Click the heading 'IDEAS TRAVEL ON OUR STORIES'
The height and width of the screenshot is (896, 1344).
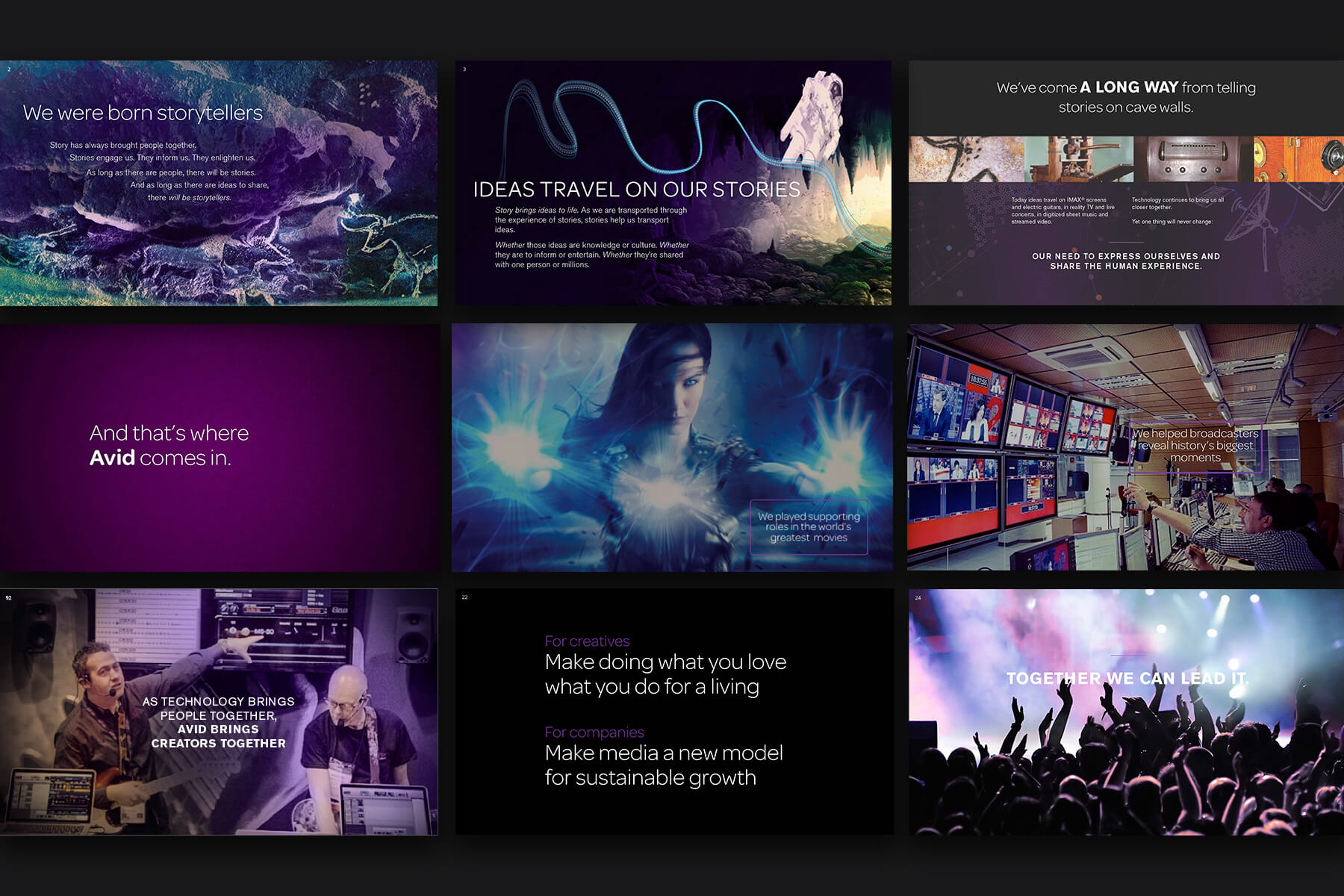(636, 190)
